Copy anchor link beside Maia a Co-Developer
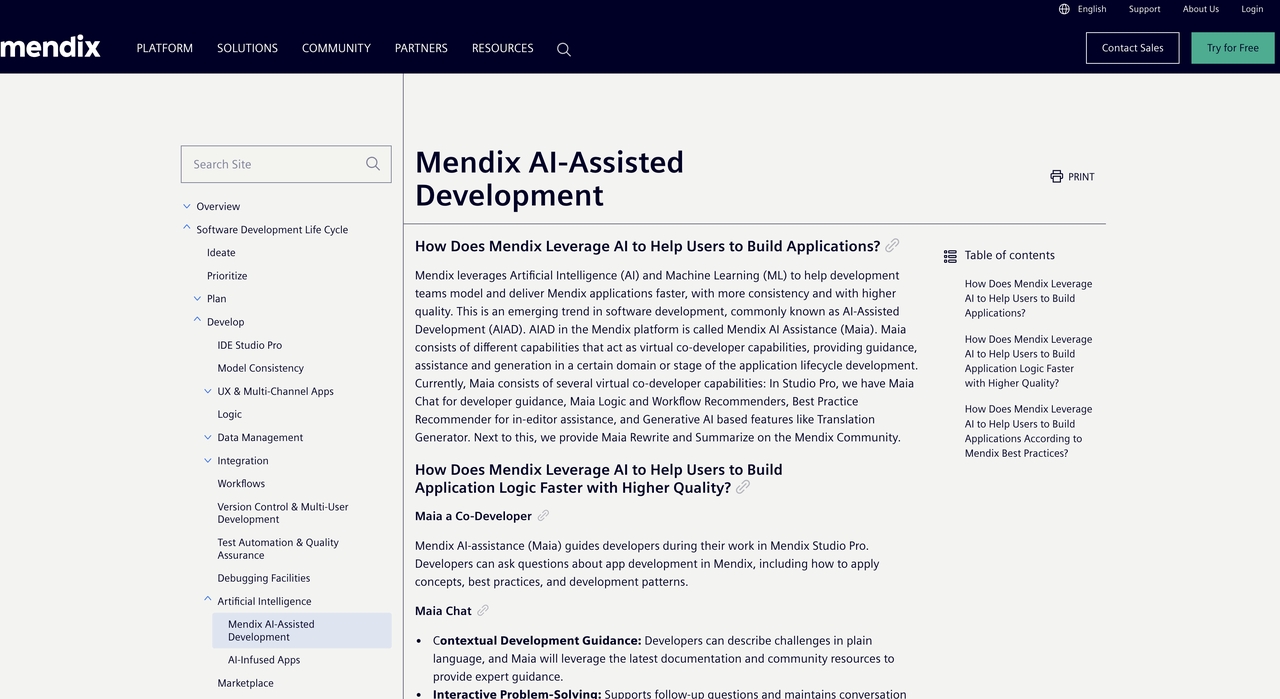 coord(543,516)
